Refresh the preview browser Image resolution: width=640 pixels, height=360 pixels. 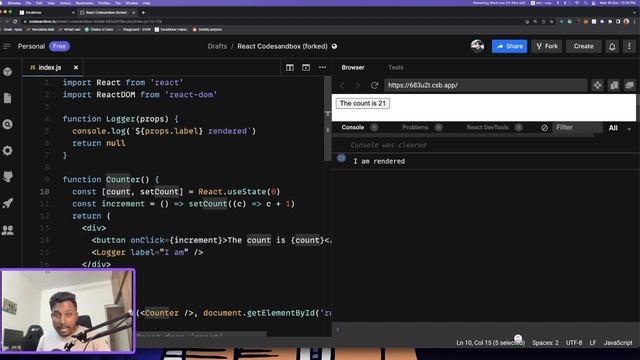click(x=374, y=85)
